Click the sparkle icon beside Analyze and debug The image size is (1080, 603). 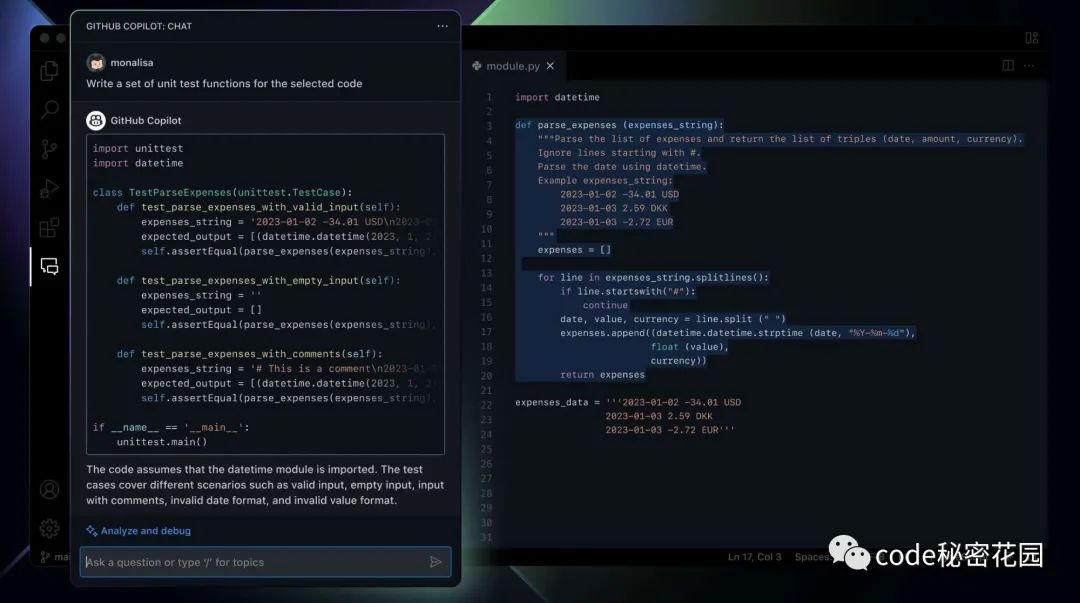[x=92, y=531]
